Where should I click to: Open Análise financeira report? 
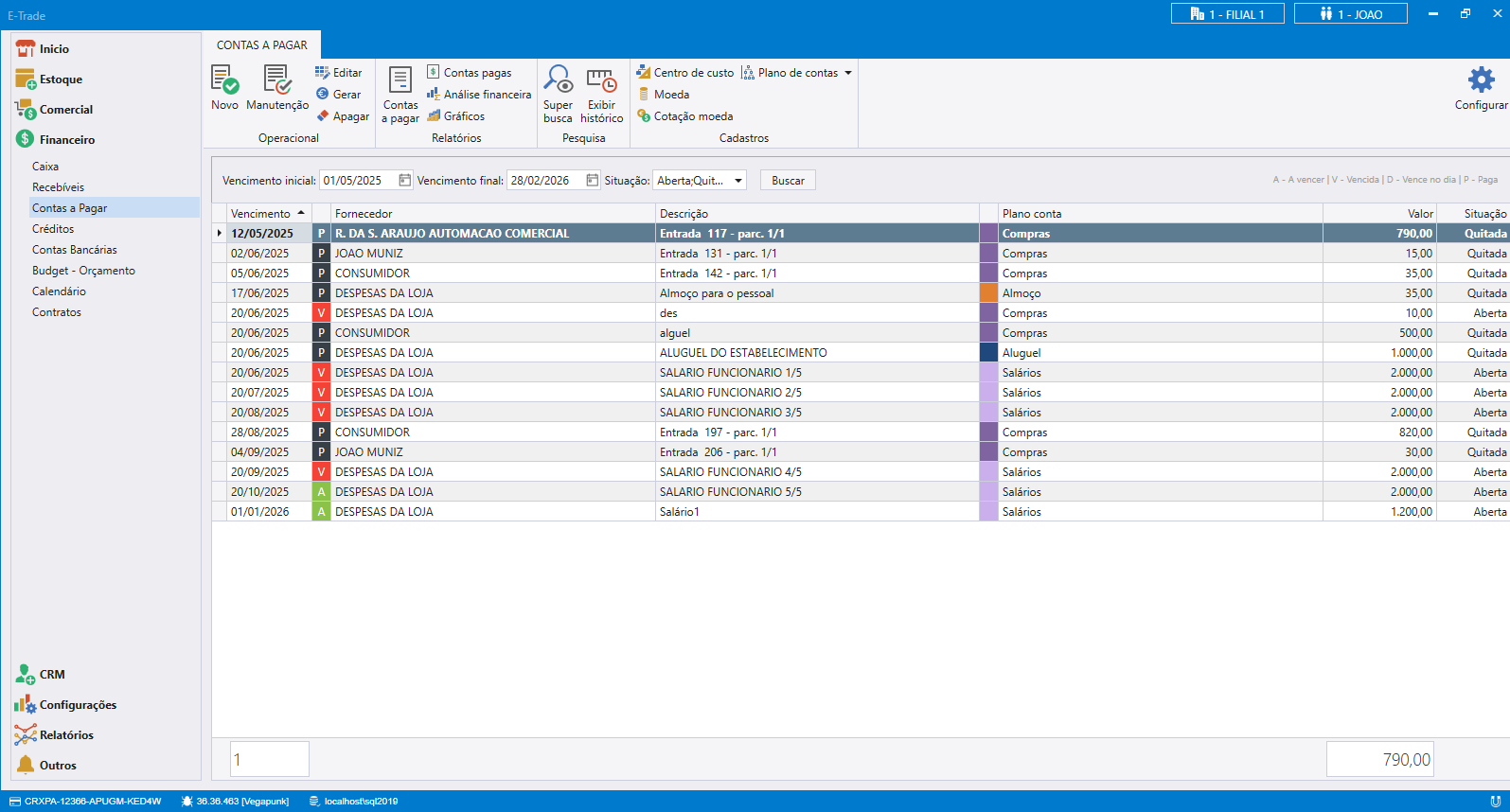(479, 95)
